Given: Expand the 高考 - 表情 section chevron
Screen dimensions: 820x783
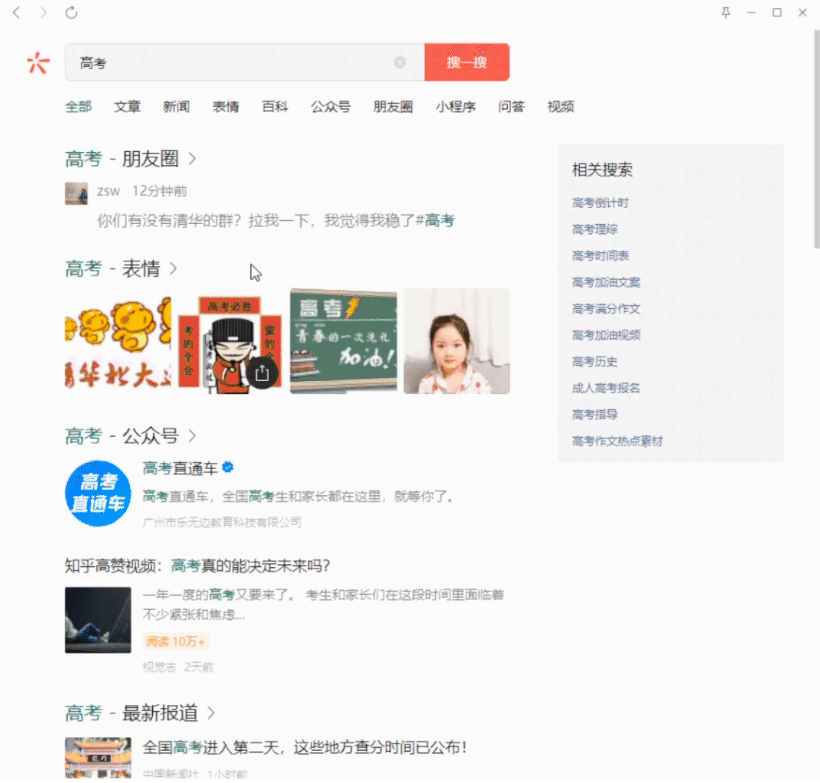Looking at the screenshot, I should (x=173, y=268).
